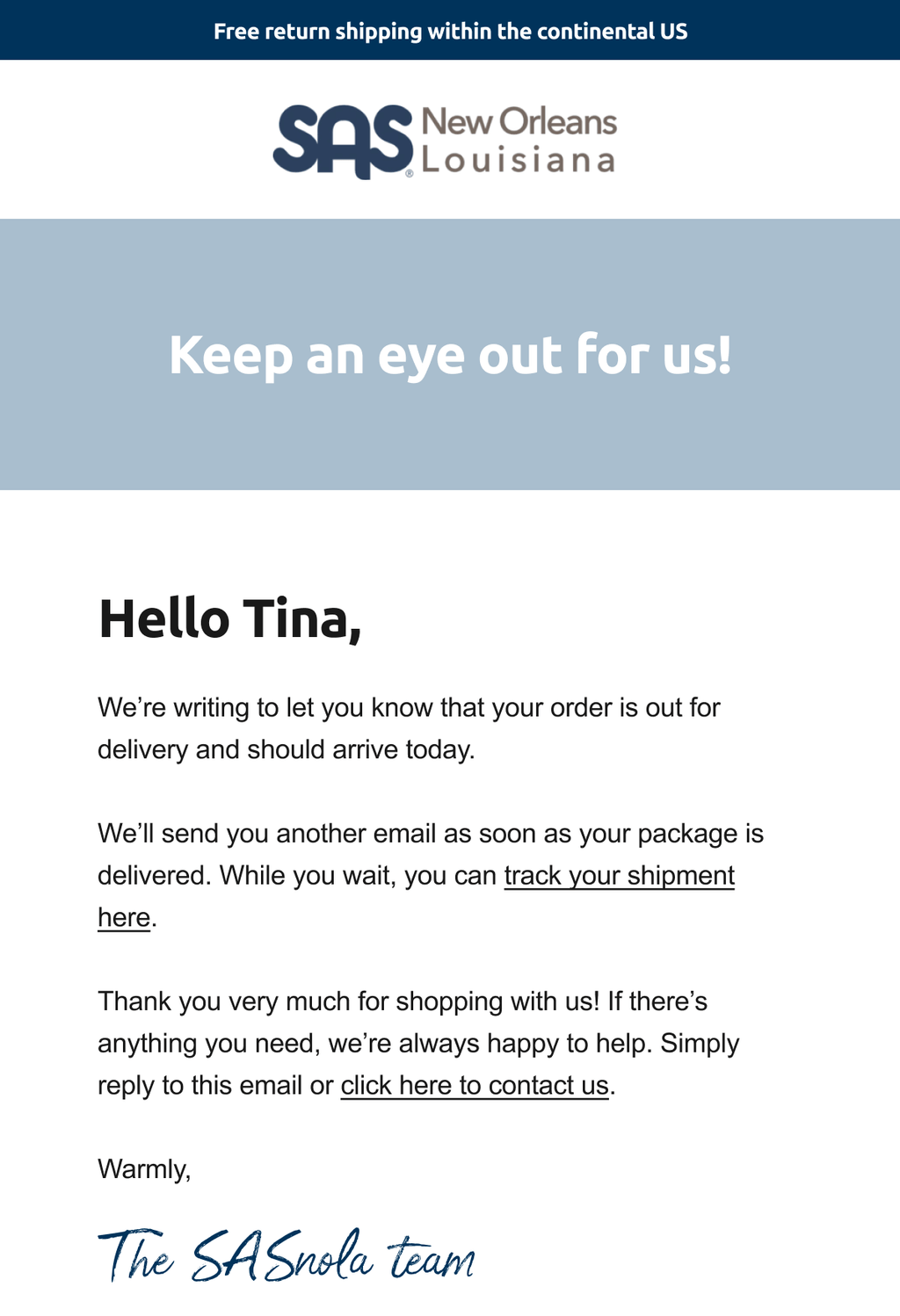This screenshot has width=900, height=1316.
Task: Click empty light-blue area below the headline
Action: click(450, 444)
